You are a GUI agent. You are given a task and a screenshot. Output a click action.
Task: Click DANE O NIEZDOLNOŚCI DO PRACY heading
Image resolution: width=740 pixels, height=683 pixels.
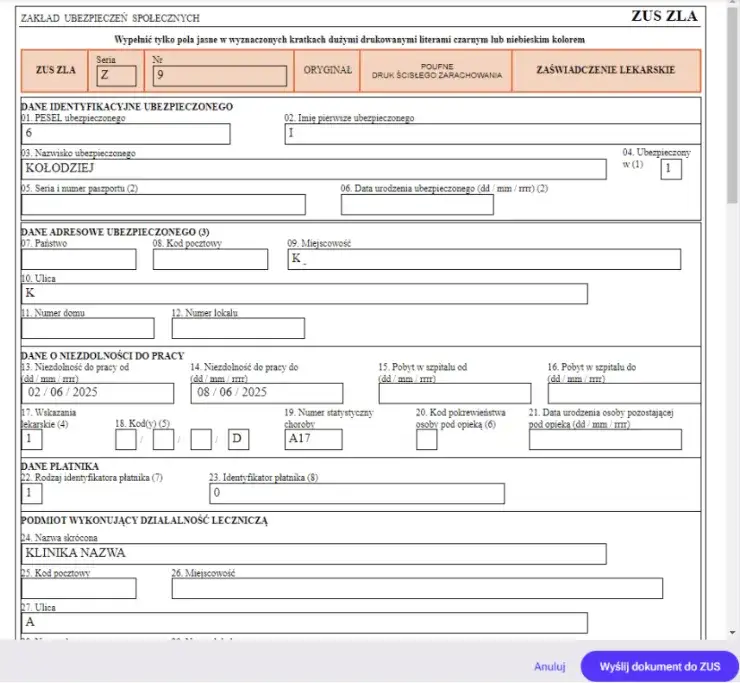[102, 356]
